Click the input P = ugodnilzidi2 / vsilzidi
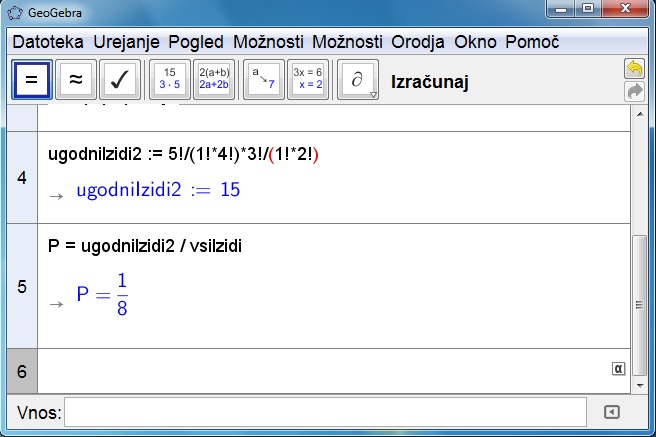The image size is (656, 437). click(x=145, y=246)
